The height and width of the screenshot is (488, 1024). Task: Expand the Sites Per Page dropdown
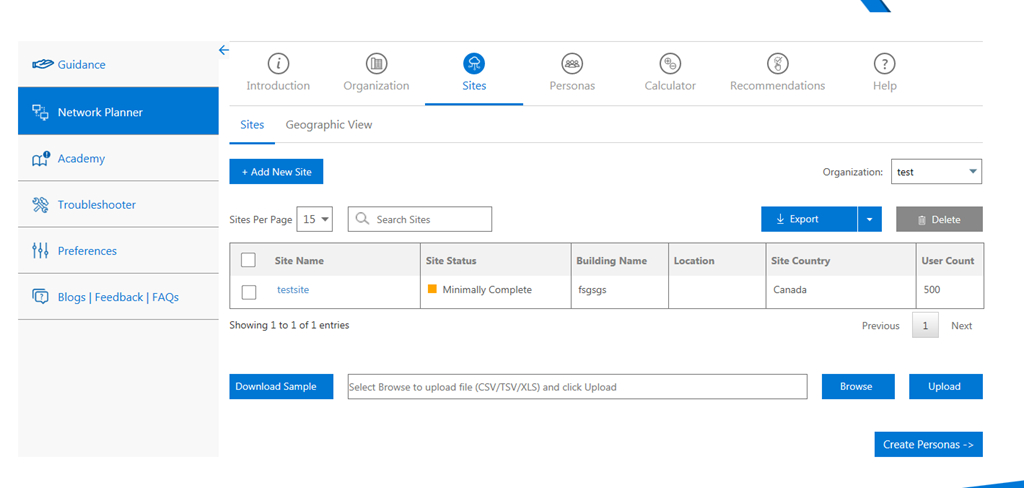pos(316,219)
